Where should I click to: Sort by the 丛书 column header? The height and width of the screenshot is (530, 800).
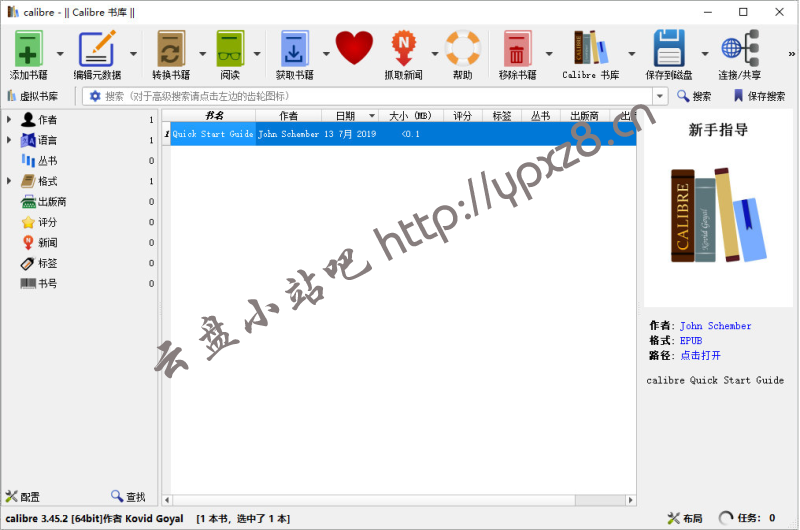(541, 116)
